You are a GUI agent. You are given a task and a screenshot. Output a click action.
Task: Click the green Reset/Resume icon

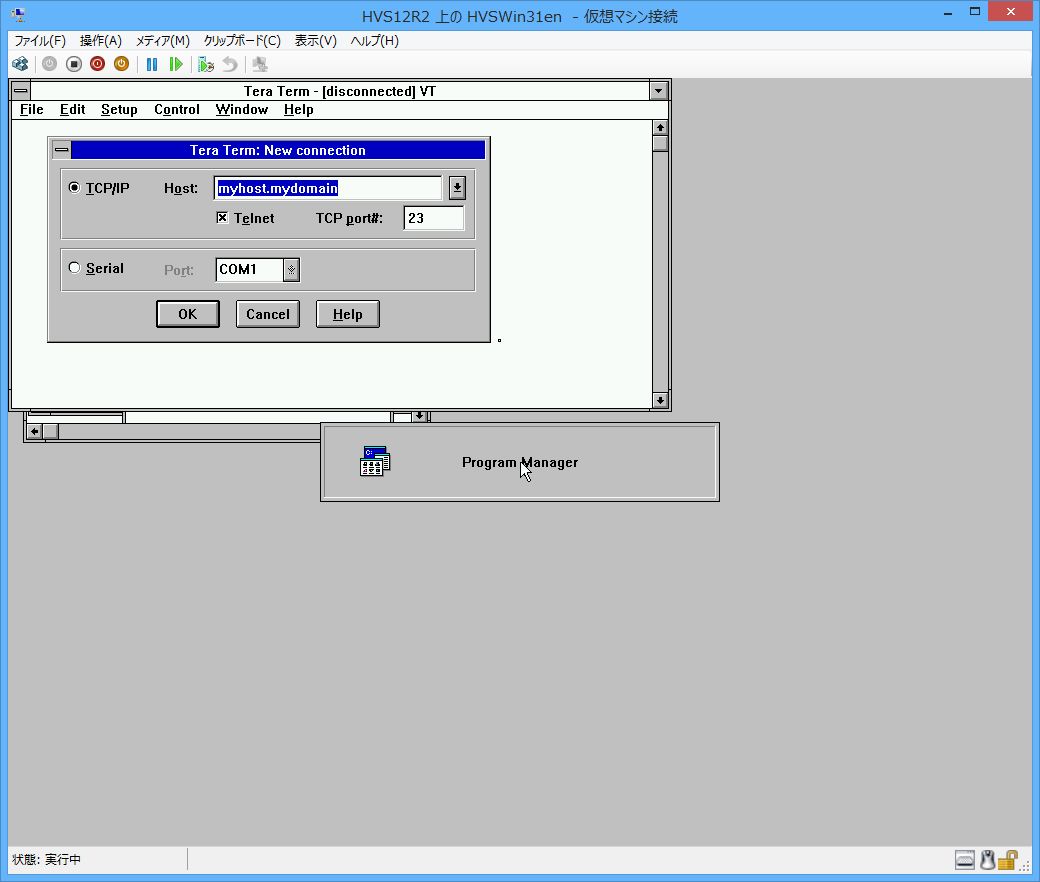pos(176,64)
